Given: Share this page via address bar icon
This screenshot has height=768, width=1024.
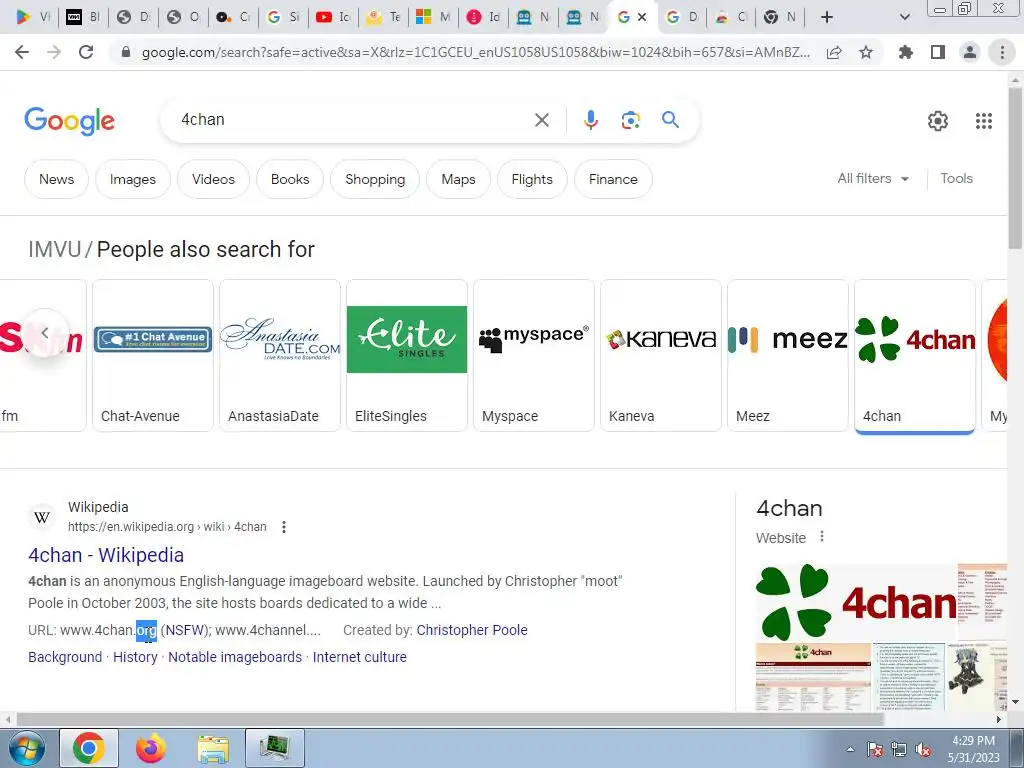Looking at the screenshot, I should pos(834,53).
